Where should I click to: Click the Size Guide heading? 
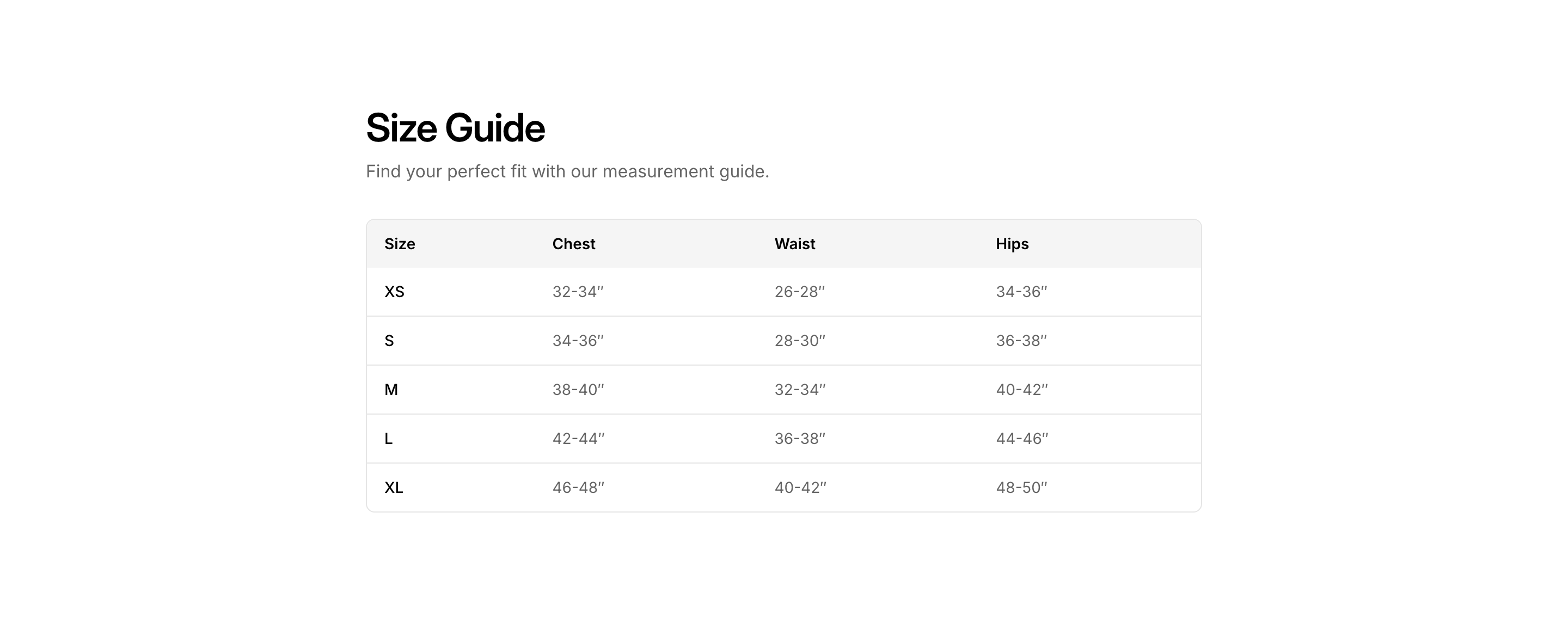(x=455, y=128)
